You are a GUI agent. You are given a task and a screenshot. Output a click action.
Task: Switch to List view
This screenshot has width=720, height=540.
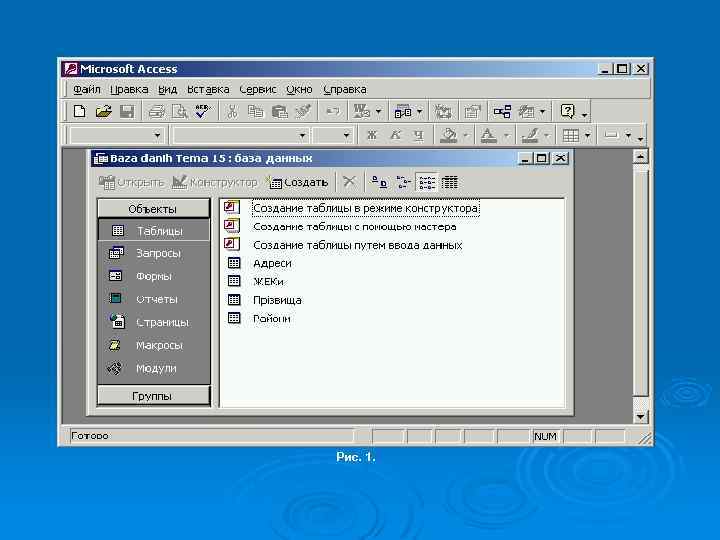tap(427, 182)
